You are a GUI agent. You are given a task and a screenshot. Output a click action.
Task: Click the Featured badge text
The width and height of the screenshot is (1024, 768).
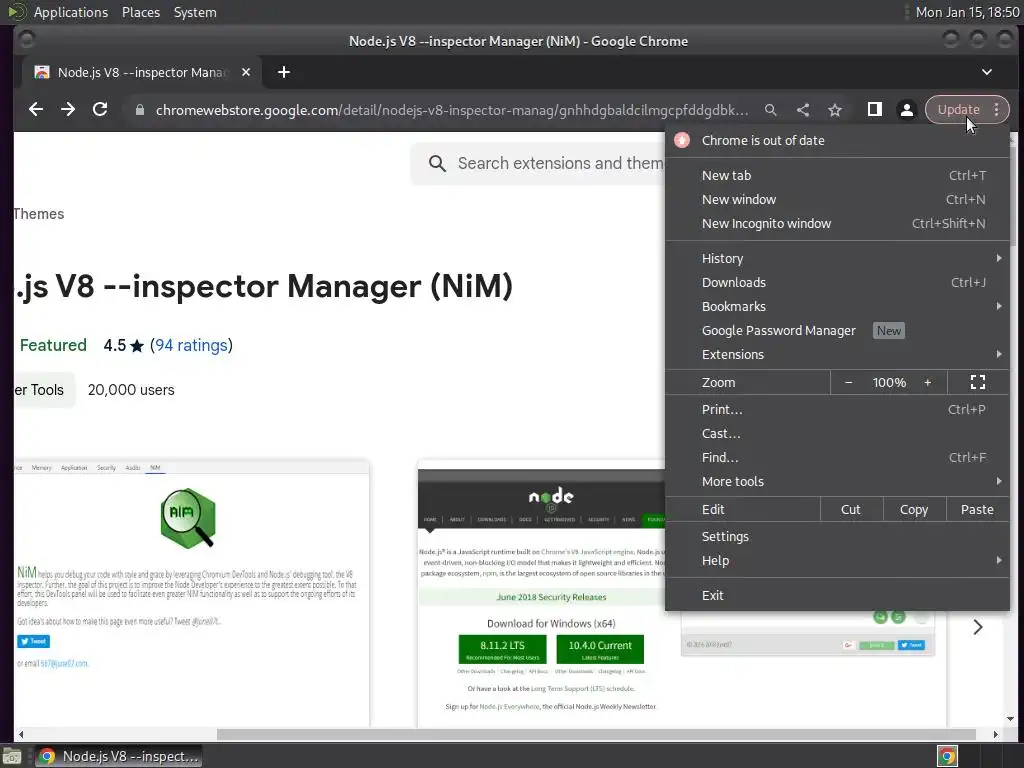tap(53, 345)
